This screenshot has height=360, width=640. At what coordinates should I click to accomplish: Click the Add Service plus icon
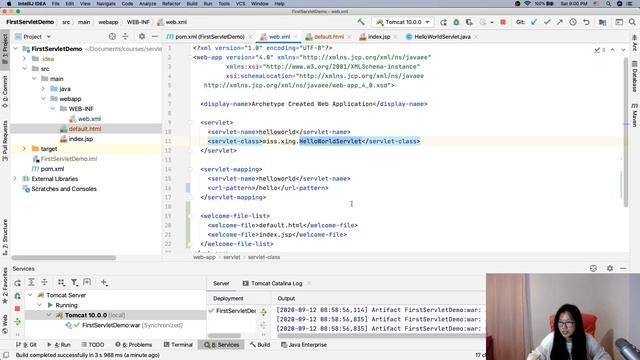(x=104, y=282)
